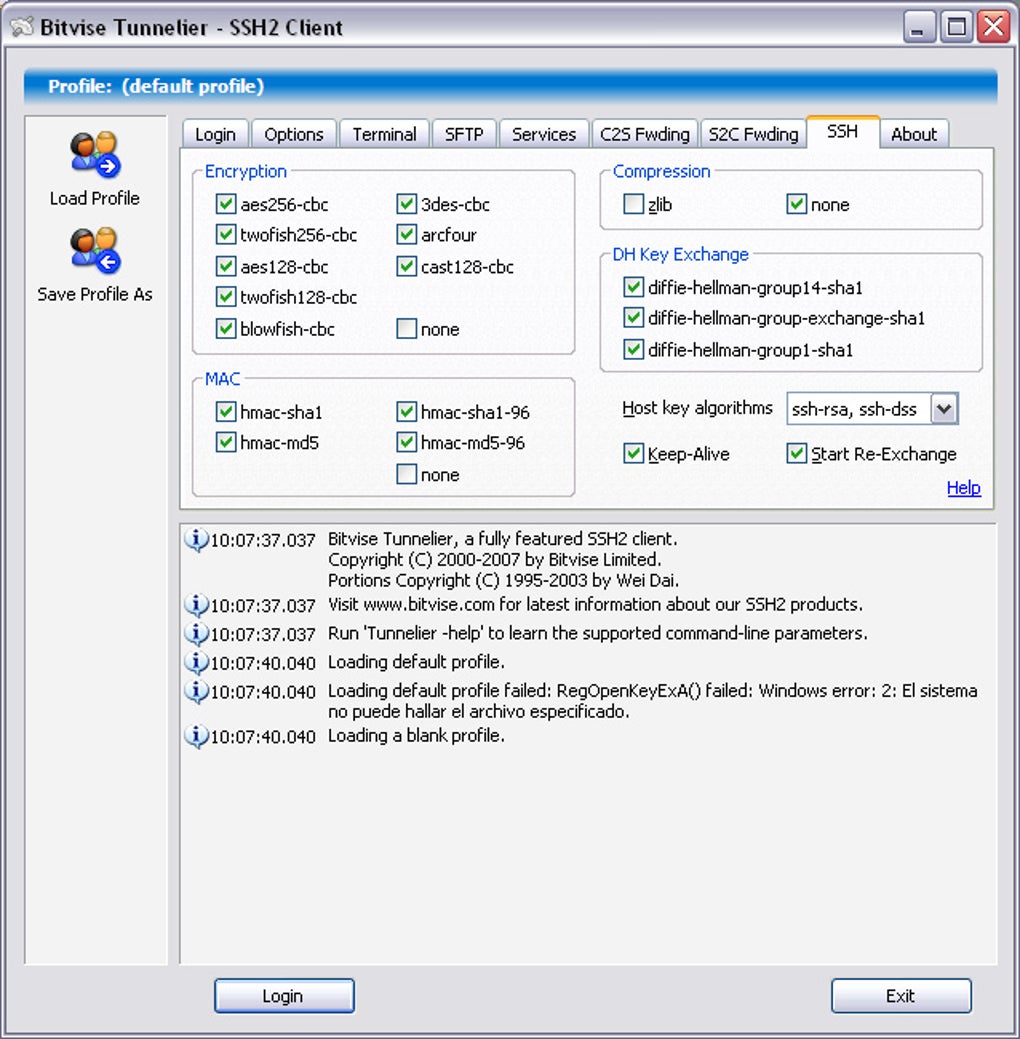Switch to the Login tab
This screenshot has width=1020, height=1039.
coord(215,134)
